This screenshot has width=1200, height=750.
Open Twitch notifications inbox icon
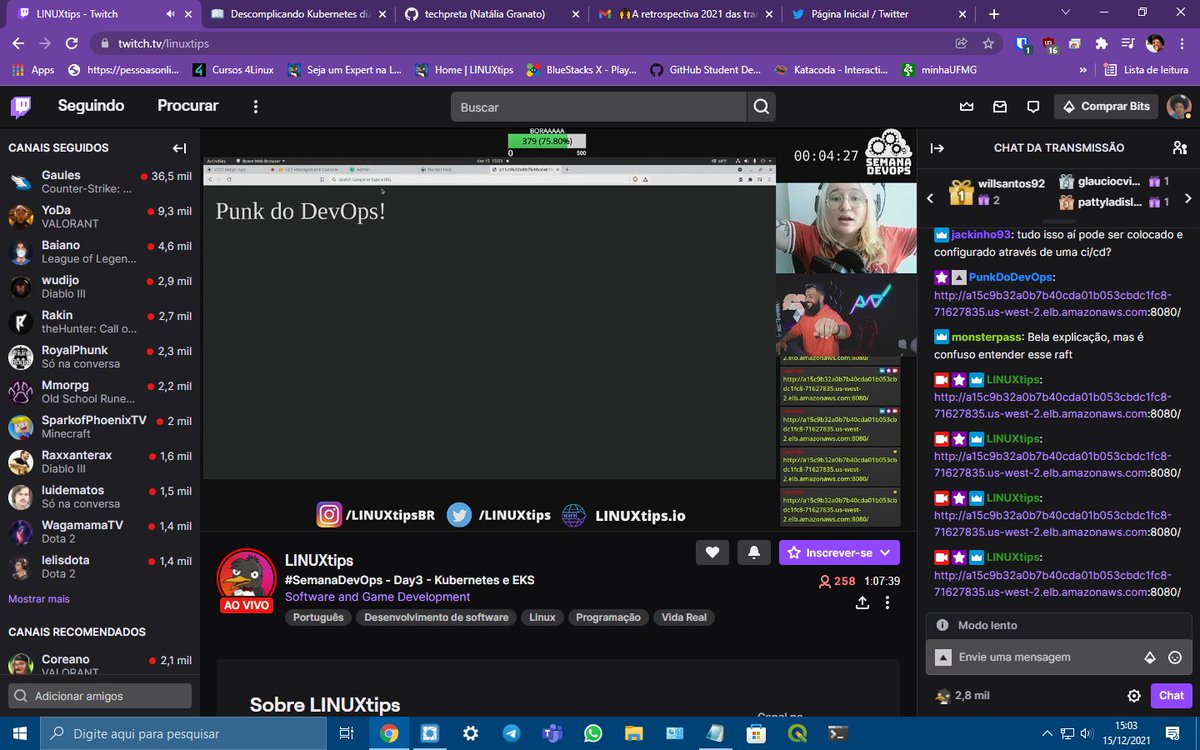(1000, 106)
